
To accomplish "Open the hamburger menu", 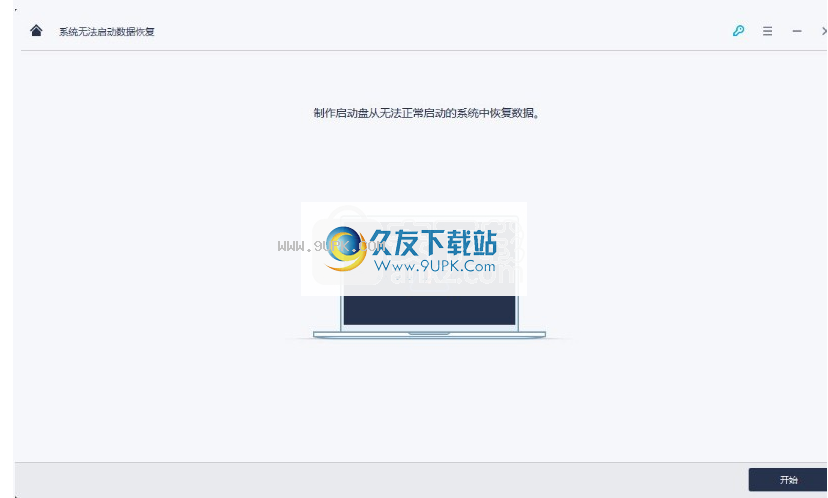I will pos(767,31).
